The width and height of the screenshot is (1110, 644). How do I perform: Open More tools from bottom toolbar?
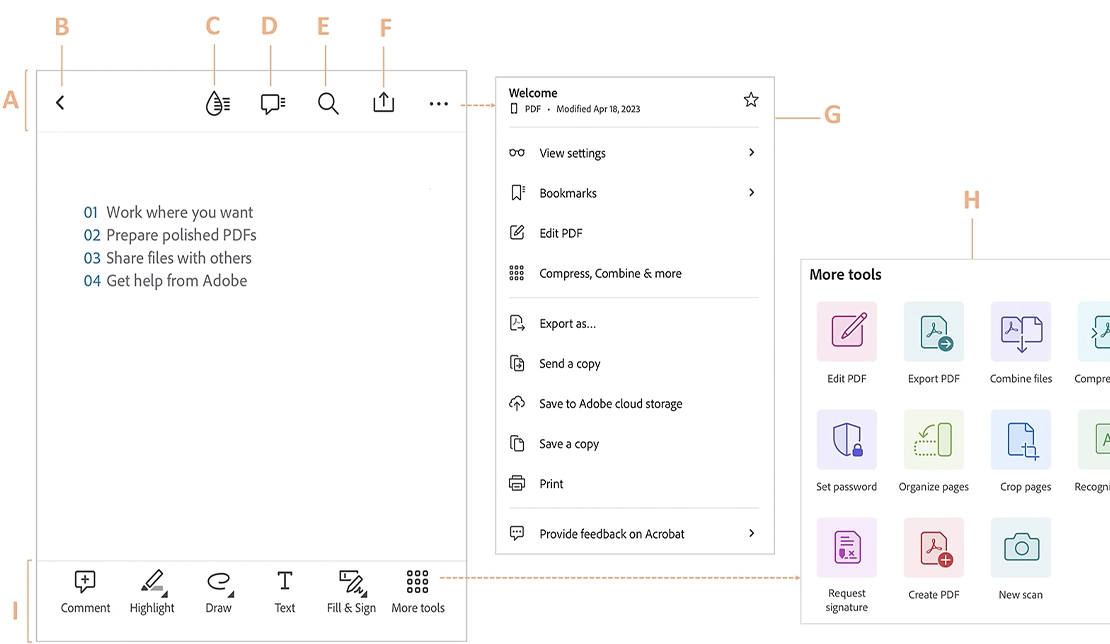[x=417, y=588]
